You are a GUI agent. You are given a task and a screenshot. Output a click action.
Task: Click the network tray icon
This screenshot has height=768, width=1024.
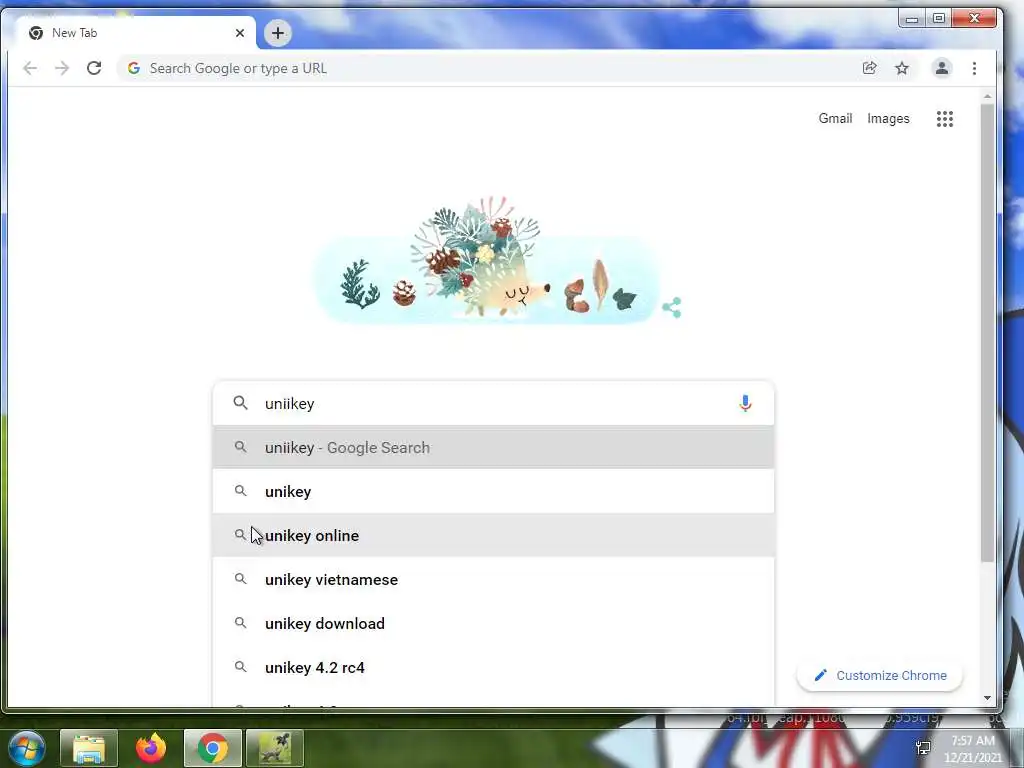923,747
